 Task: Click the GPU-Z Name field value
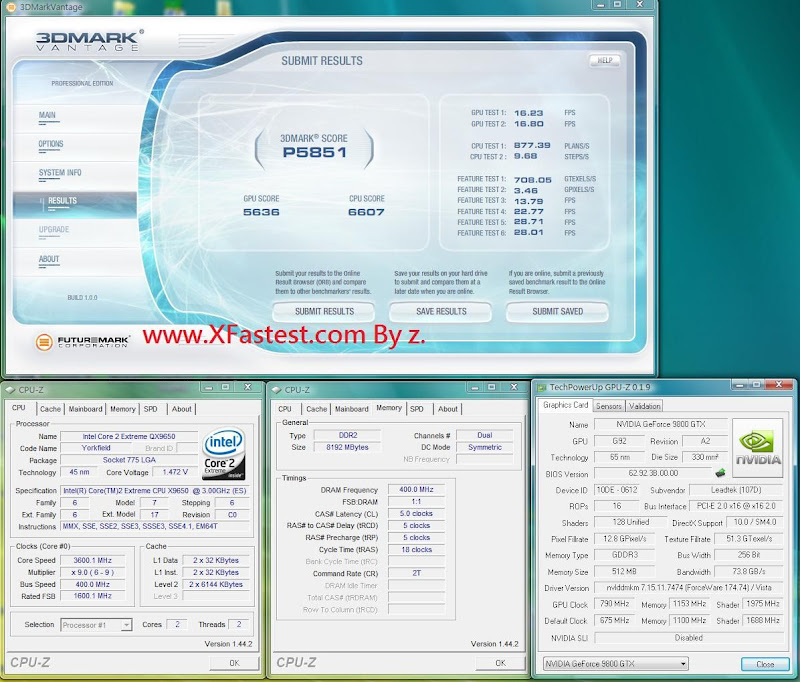click(661, 424)
